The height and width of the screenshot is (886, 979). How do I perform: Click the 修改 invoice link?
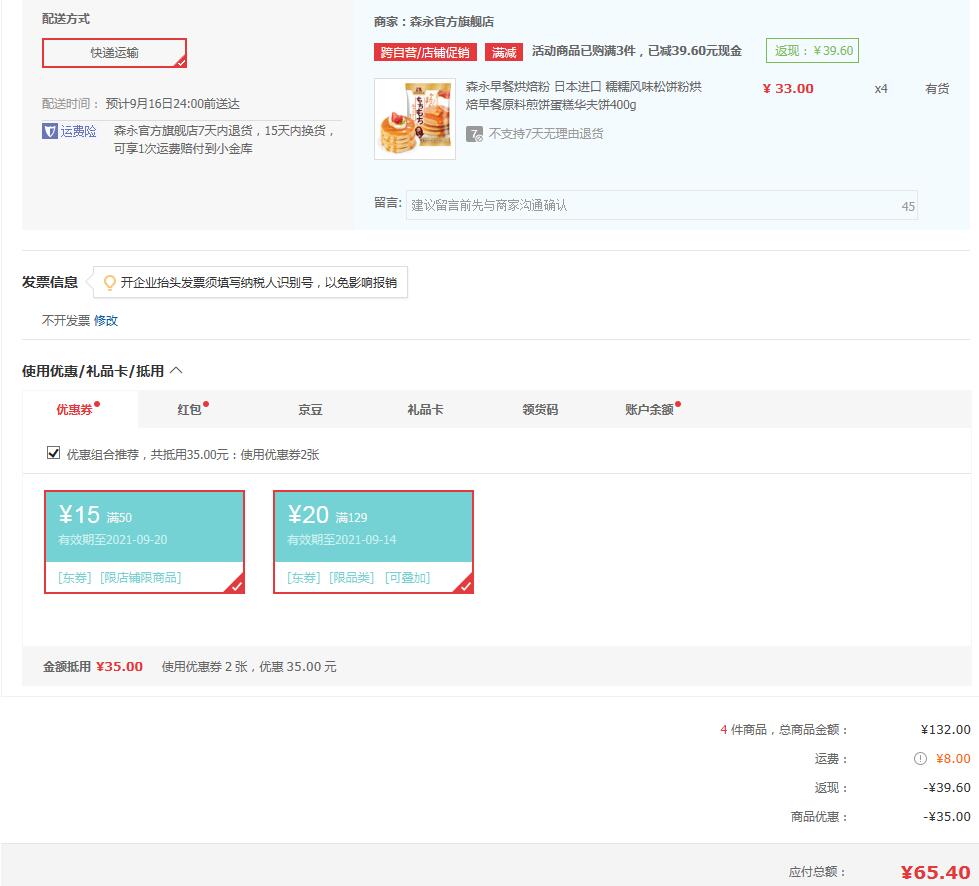[x=106, y=320]
